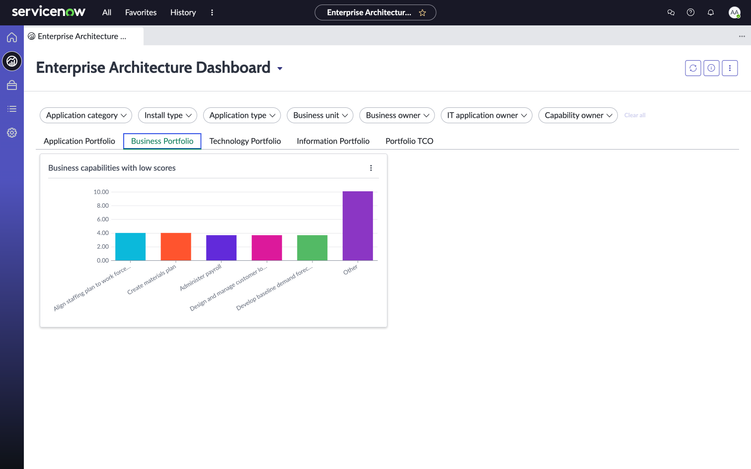The image size is (751, 469).
Task: Expand the Business owner filter
Action: tap(397, 115)
